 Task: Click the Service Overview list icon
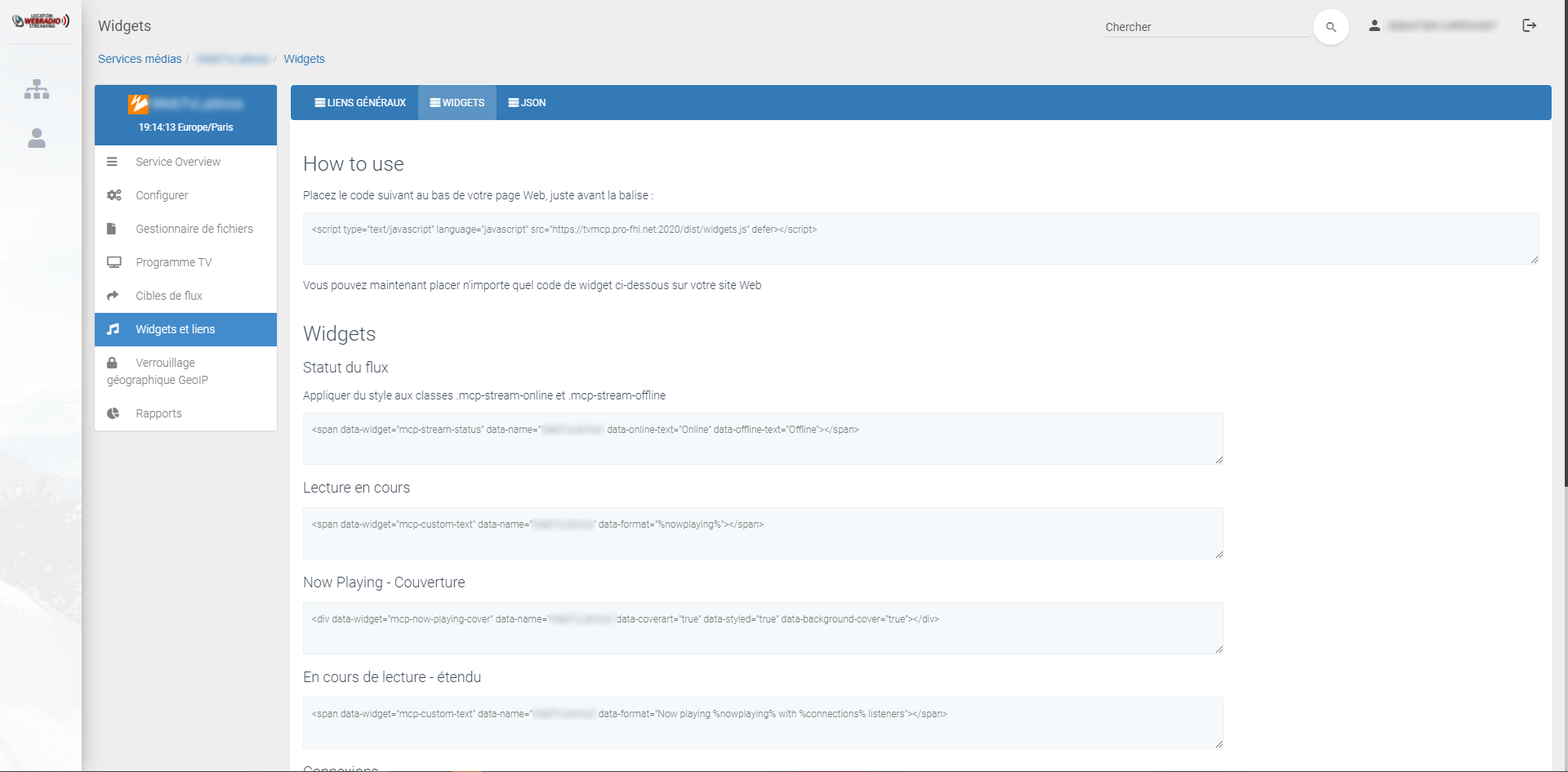pos(113,162)
